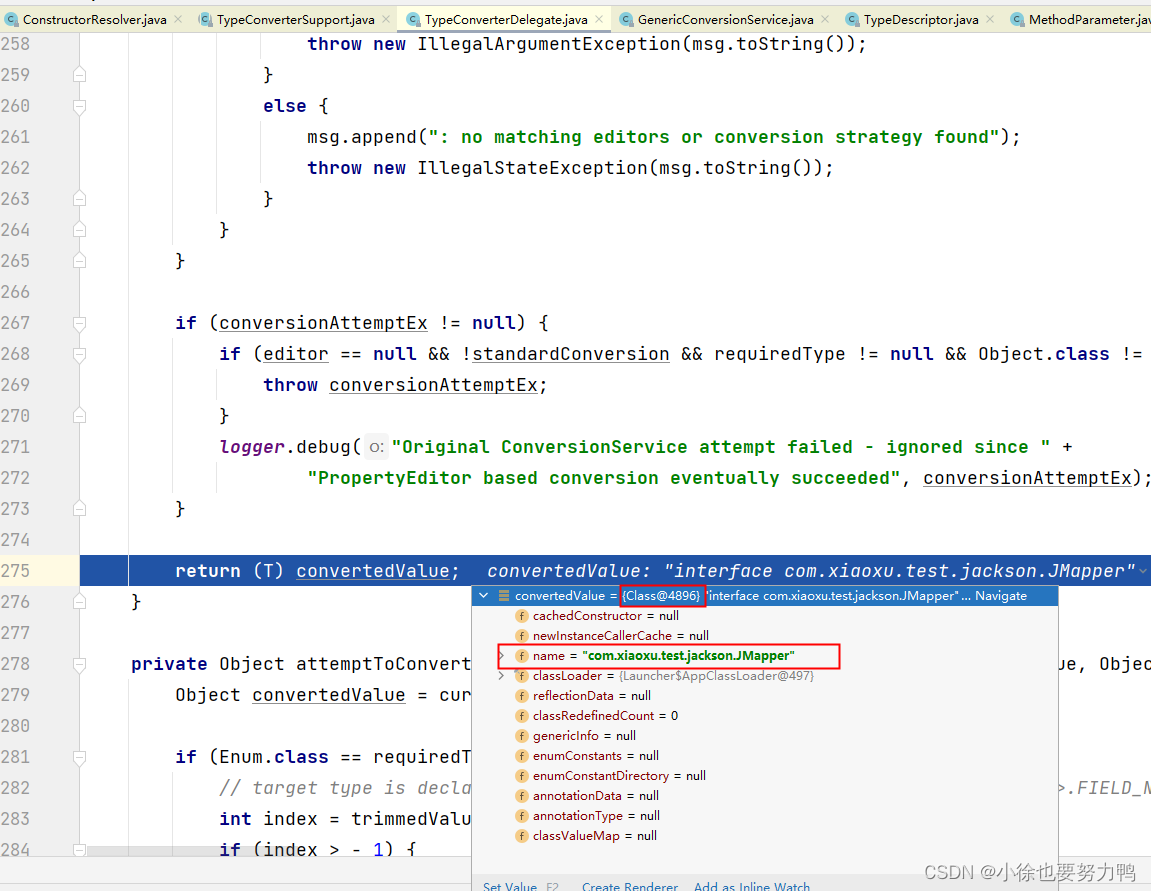Click field icon beside cachedConstructor
Viewport: 1151px width, 891px height.
coord(521,616)
